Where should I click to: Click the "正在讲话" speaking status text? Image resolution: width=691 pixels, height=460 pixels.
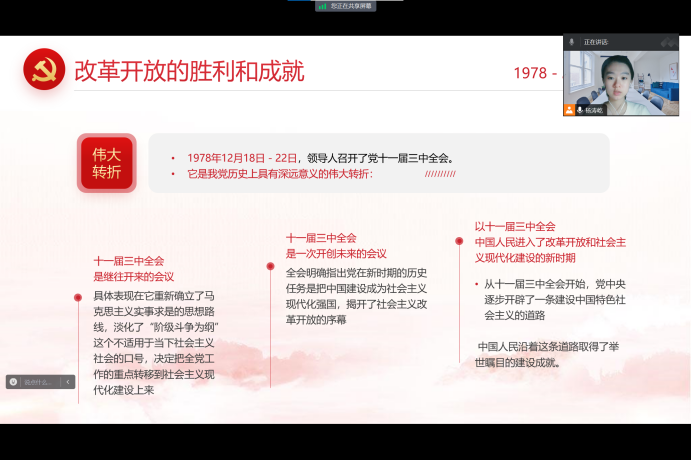595,42
